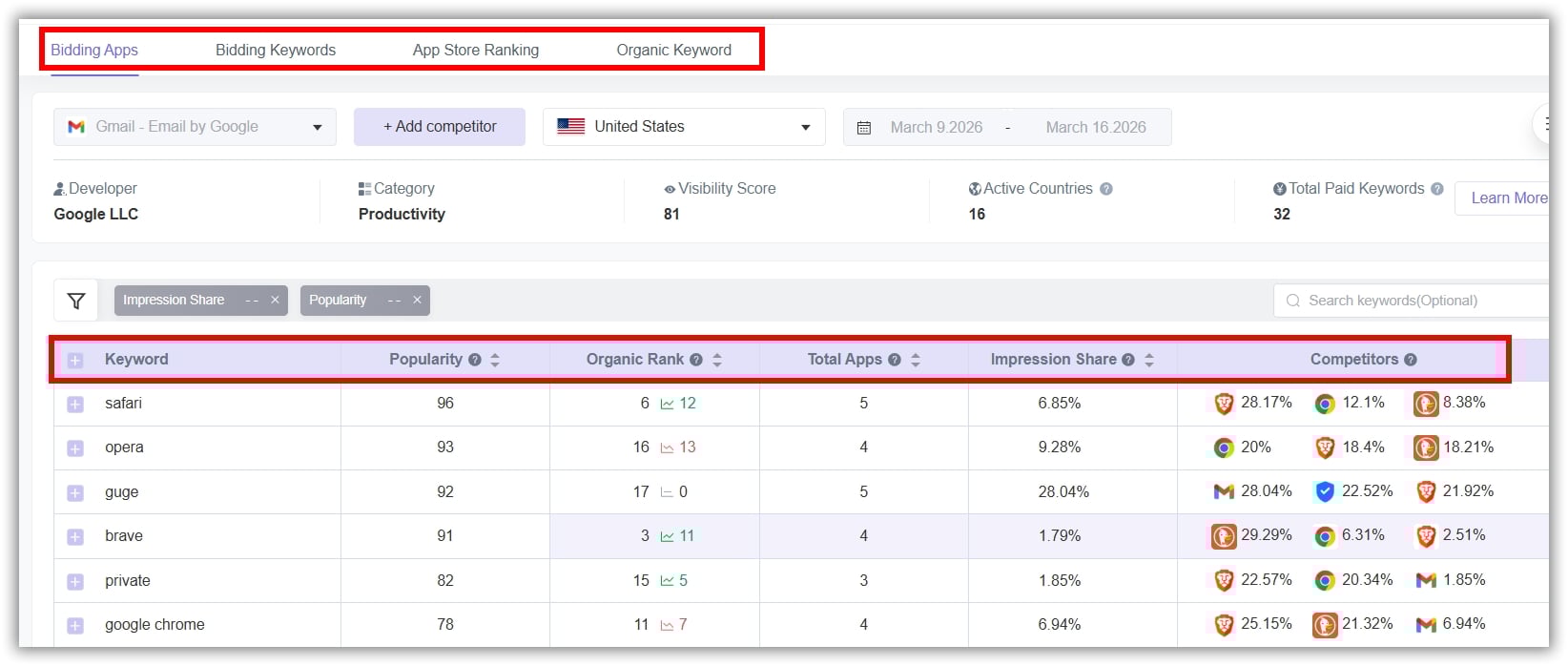This screenshot has width=1568, height=666.
Task: Click the Productivity category value
Action: coord(402,214)
